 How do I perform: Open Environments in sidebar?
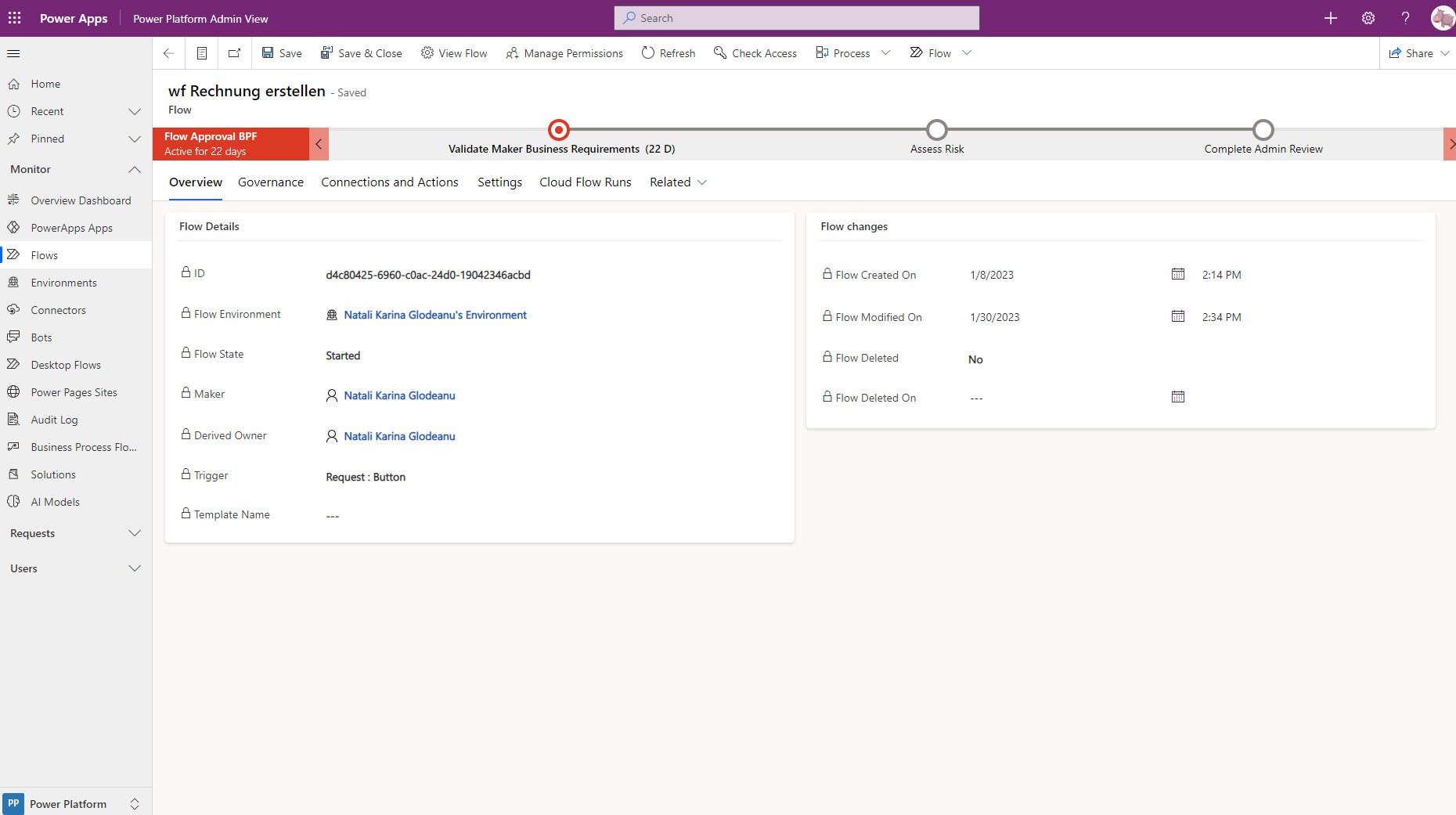(63, 283)
